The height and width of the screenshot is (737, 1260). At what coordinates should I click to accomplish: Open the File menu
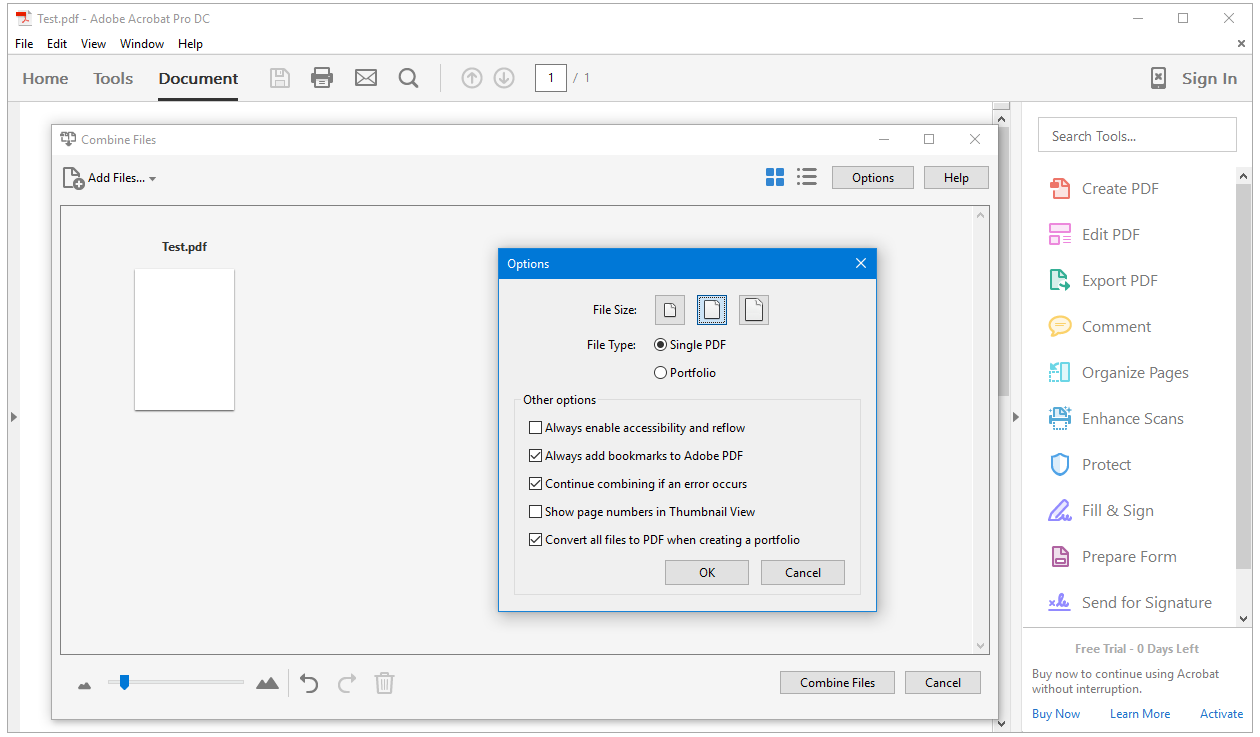24,44
